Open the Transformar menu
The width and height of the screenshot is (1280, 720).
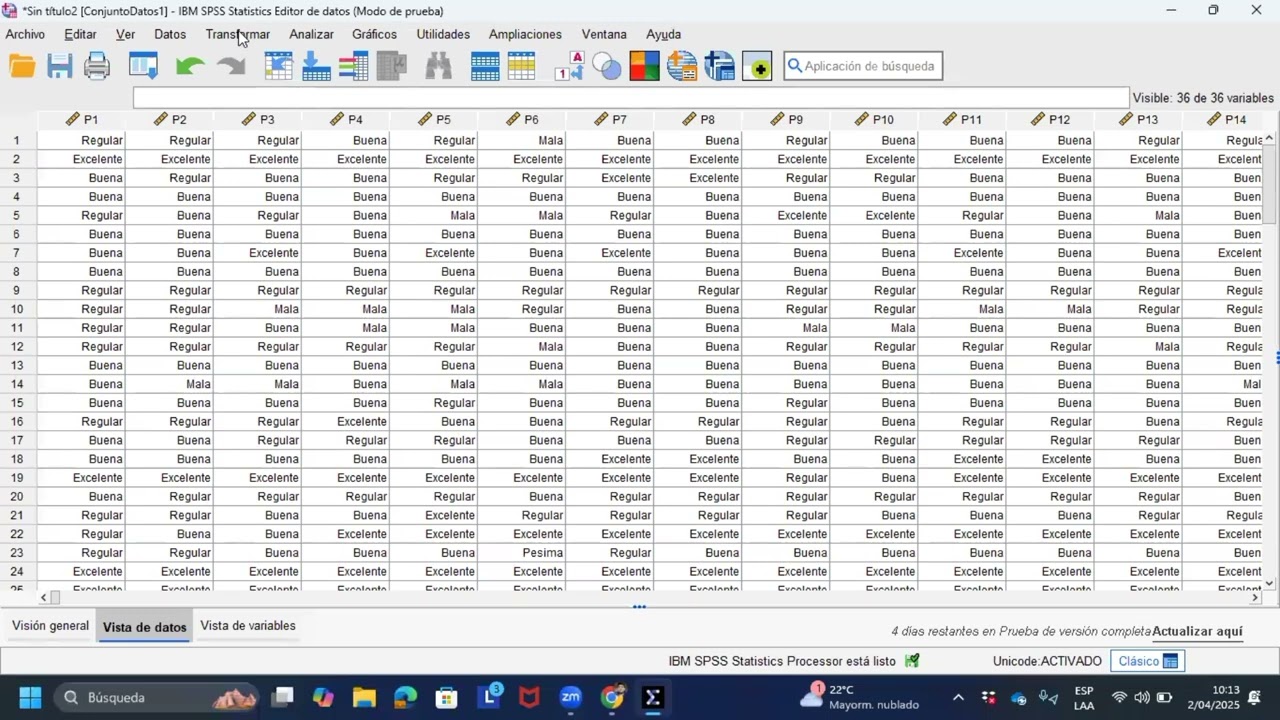point(238,34)
